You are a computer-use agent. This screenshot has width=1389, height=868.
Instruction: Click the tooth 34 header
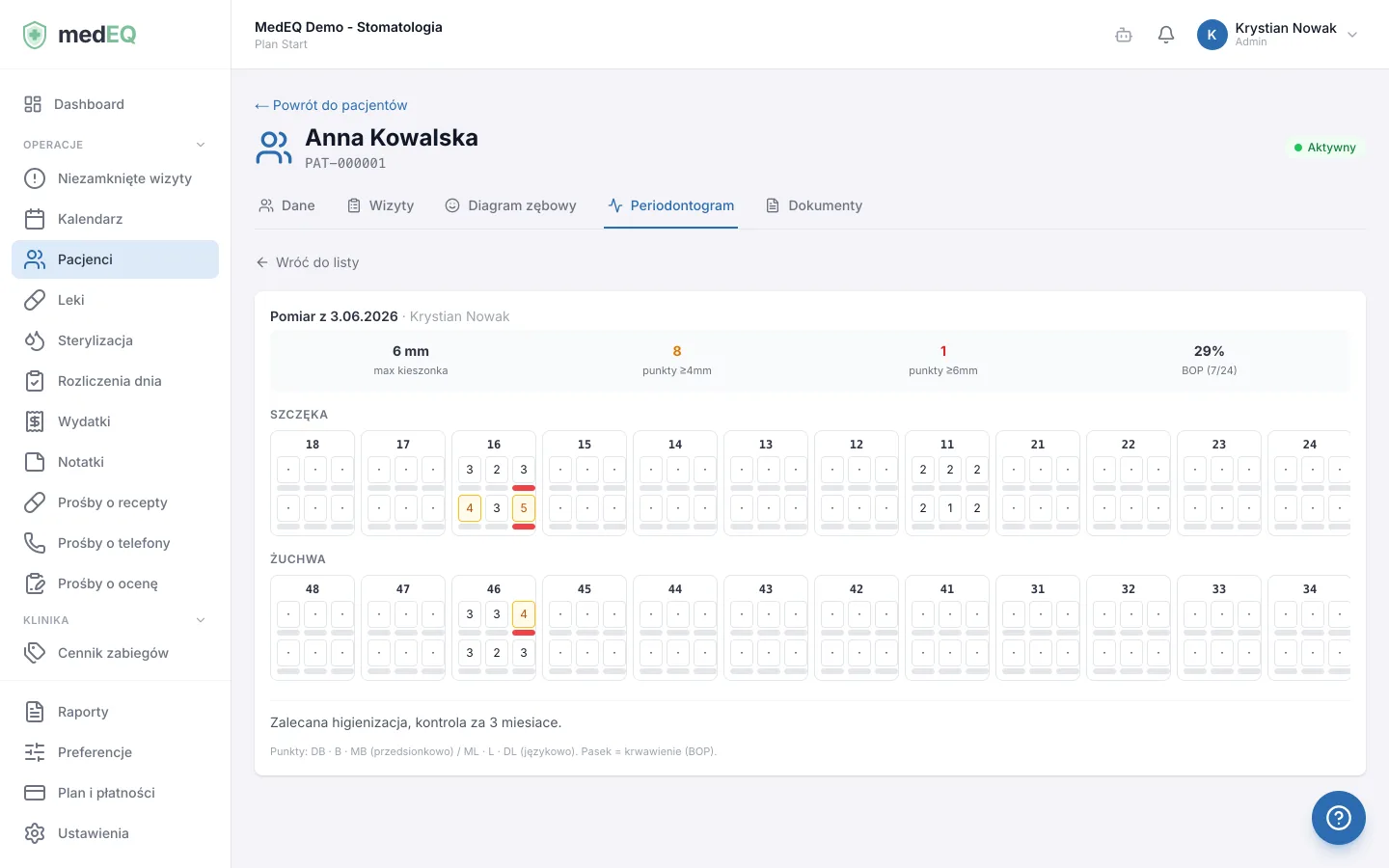[1310, 589]
